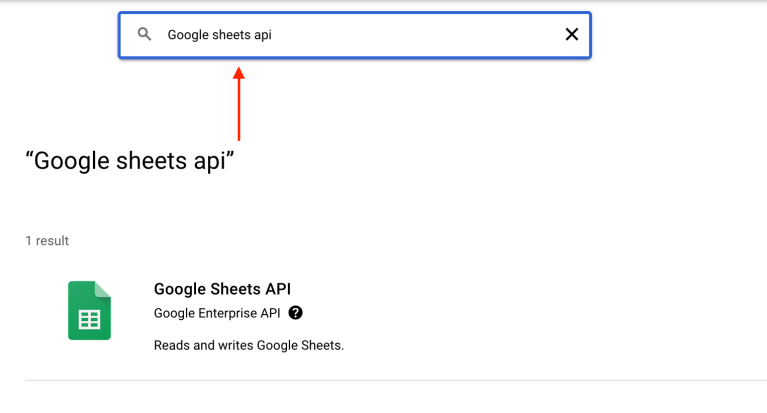Click the word "api" in search field

click(x=262, y=35)
